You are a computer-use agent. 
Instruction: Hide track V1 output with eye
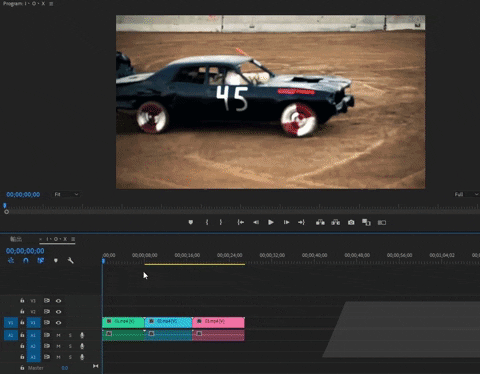point(58,323)
